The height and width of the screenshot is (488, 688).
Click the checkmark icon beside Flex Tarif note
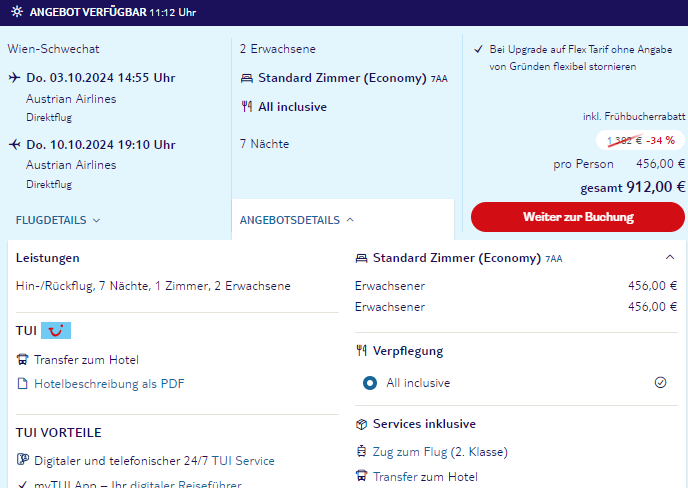[x=478, y=49]
